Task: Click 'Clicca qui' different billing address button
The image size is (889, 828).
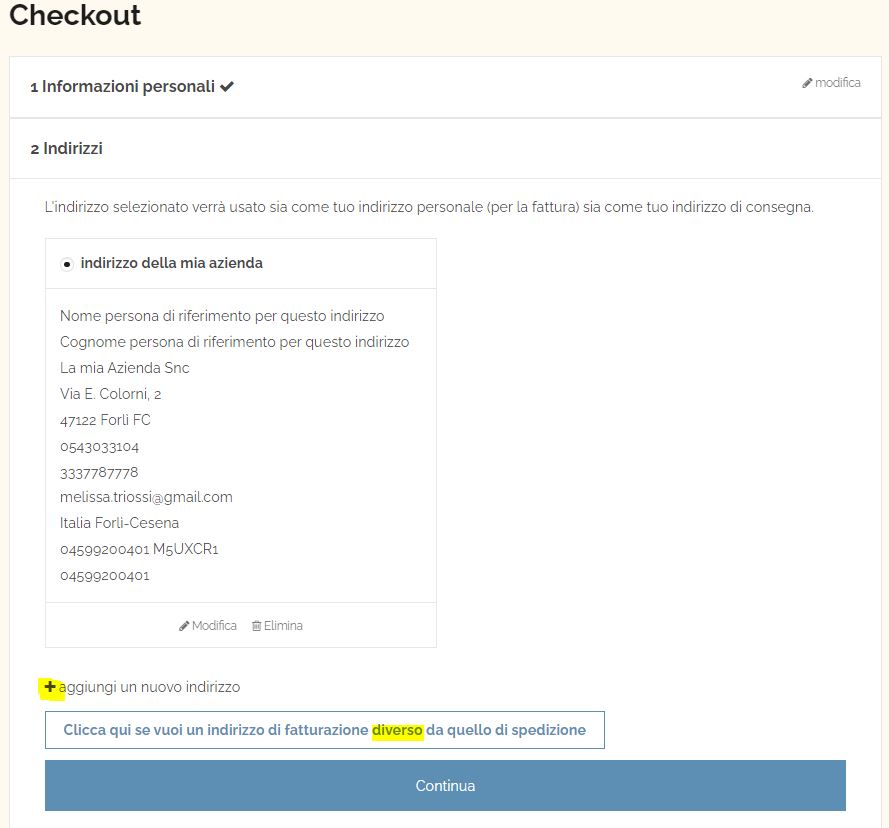Action: 325,730
